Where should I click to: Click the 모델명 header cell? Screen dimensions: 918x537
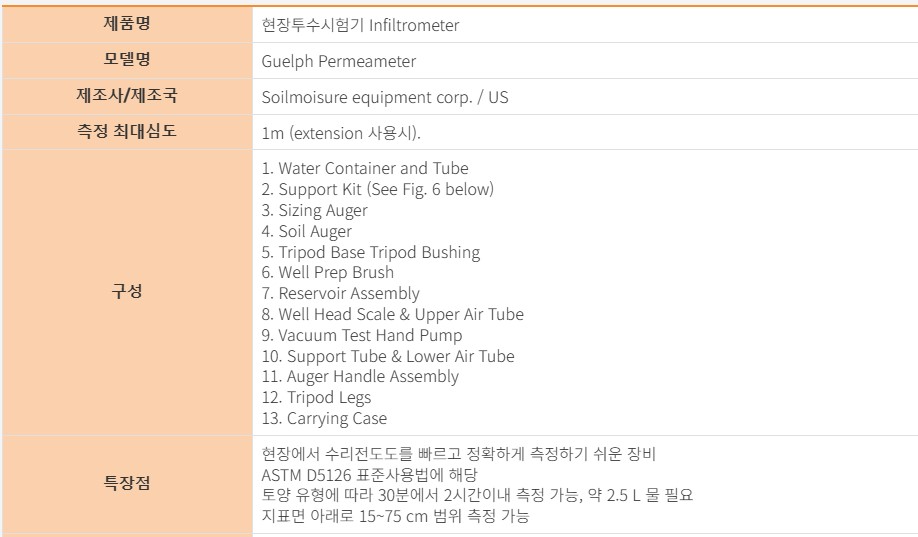pyautogui.click(x=127, y=60)
